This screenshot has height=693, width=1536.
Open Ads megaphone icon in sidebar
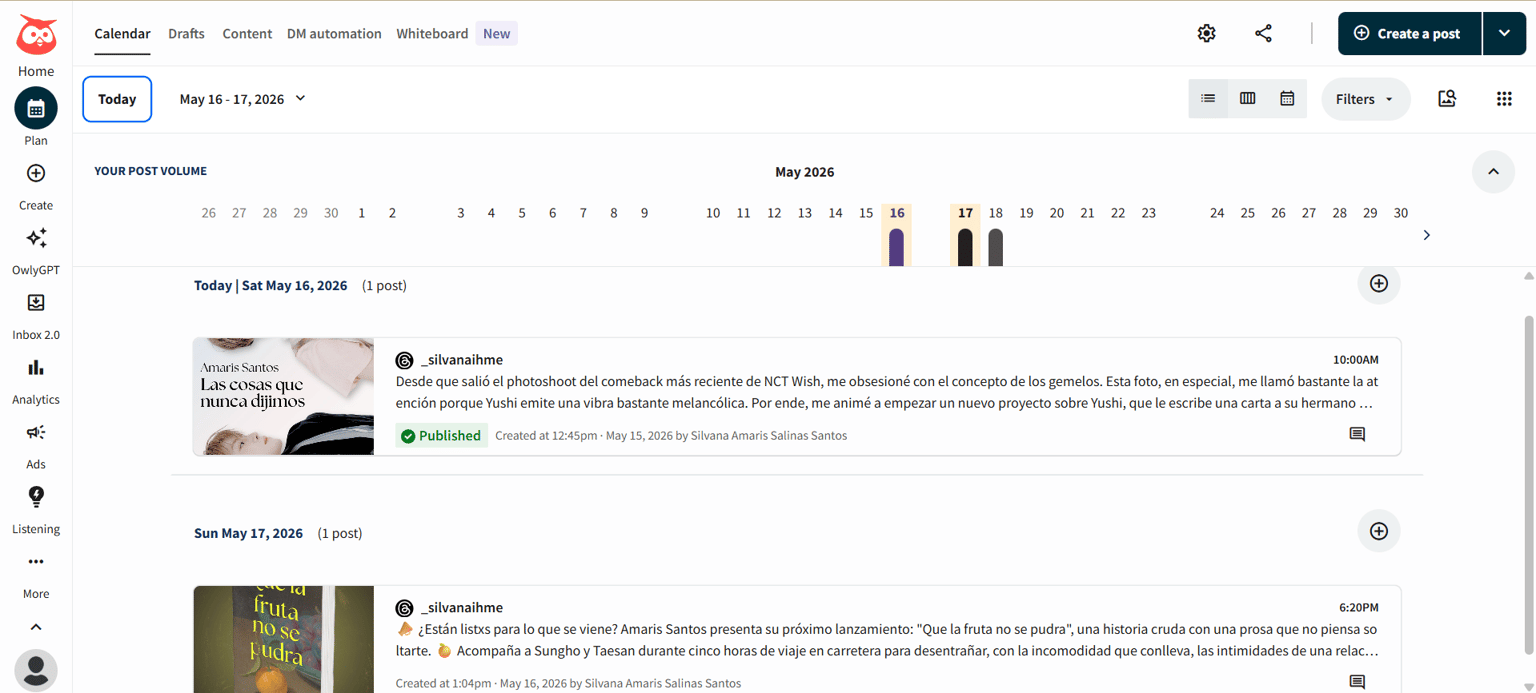click(x=36, y=432)
